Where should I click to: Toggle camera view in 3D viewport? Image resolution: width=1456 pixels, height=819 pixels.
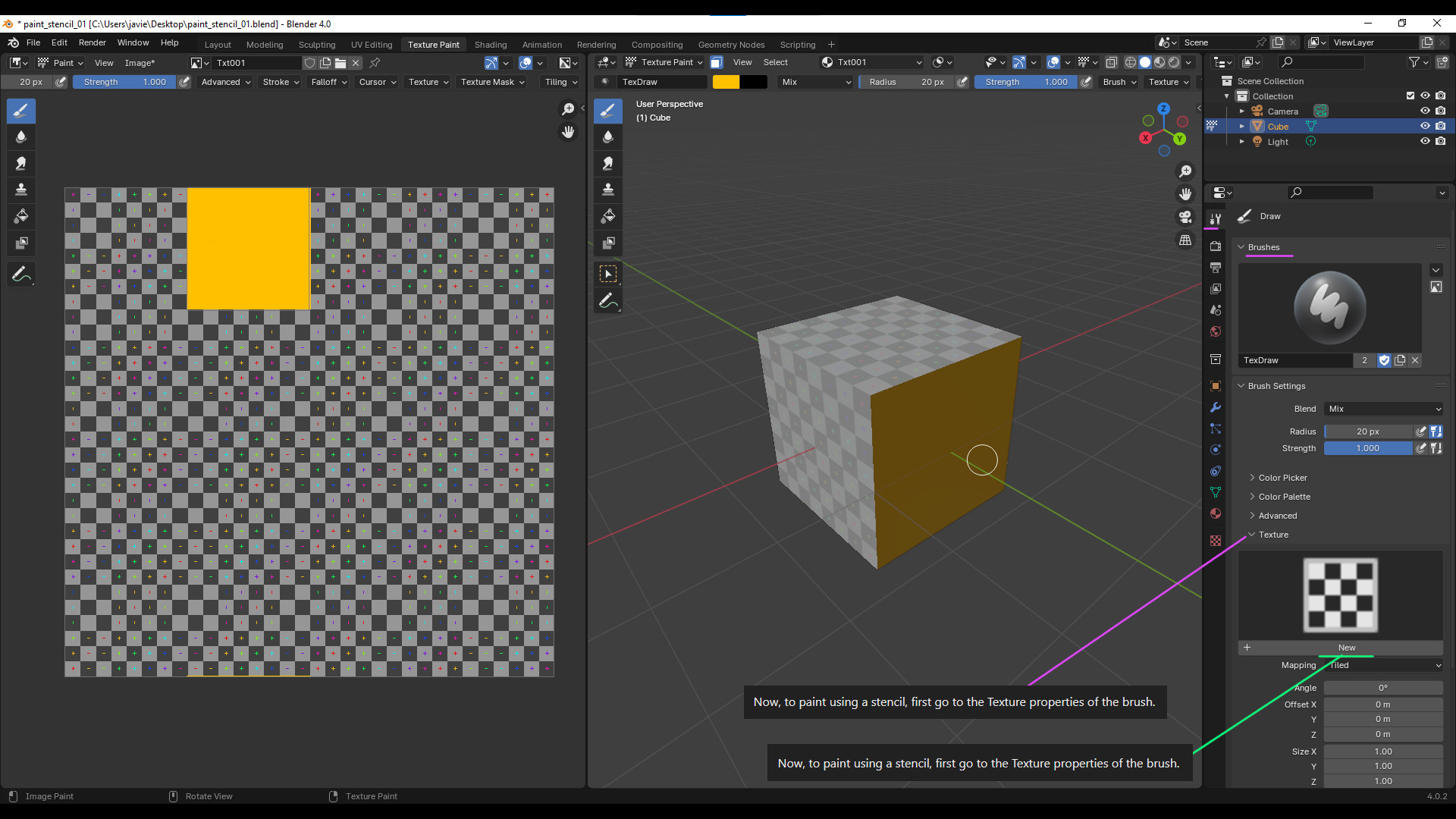[1185, 217]
